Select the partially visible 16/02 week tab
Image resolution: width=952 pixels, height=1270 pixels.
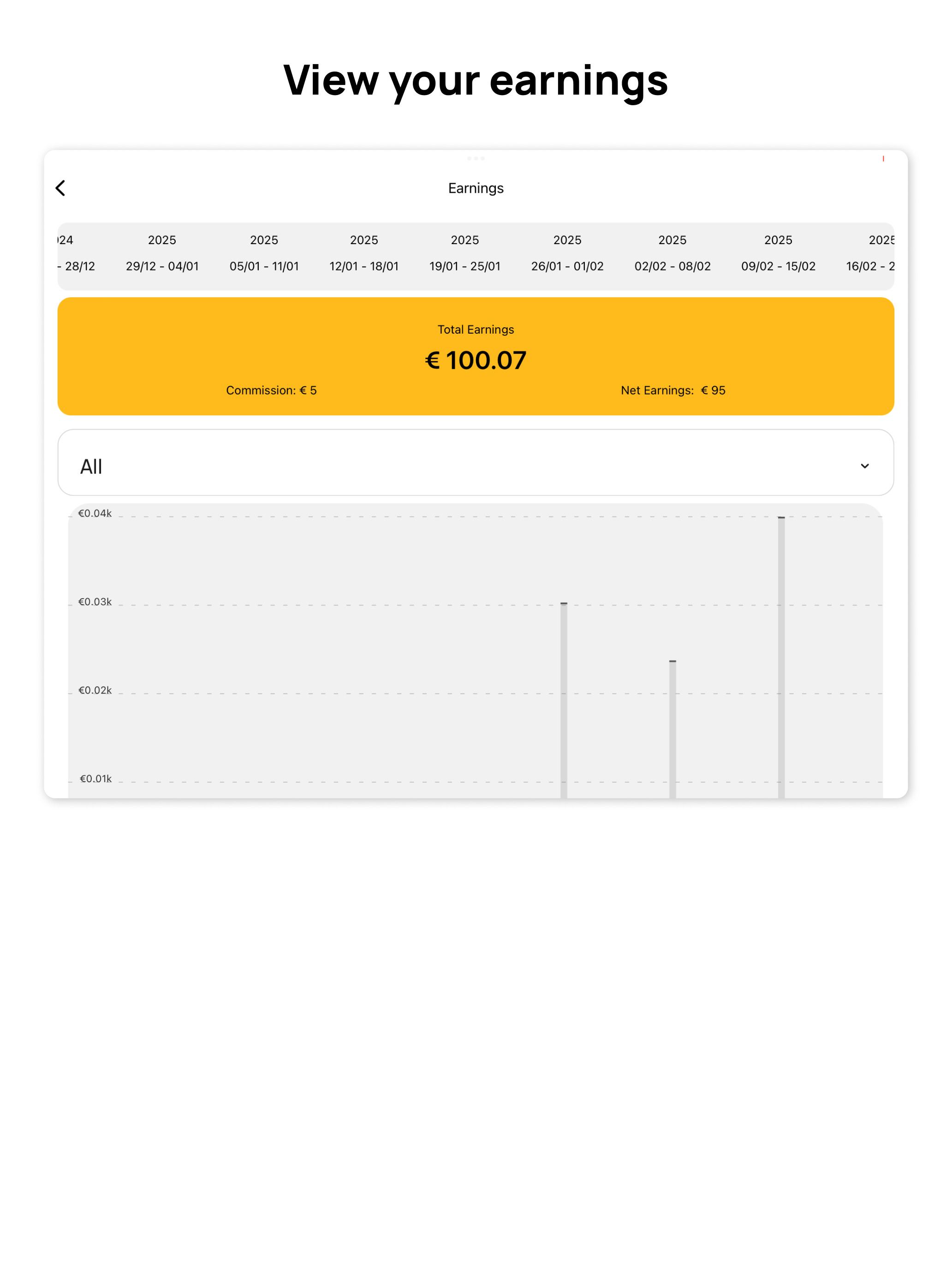click(x=870, y=253)
